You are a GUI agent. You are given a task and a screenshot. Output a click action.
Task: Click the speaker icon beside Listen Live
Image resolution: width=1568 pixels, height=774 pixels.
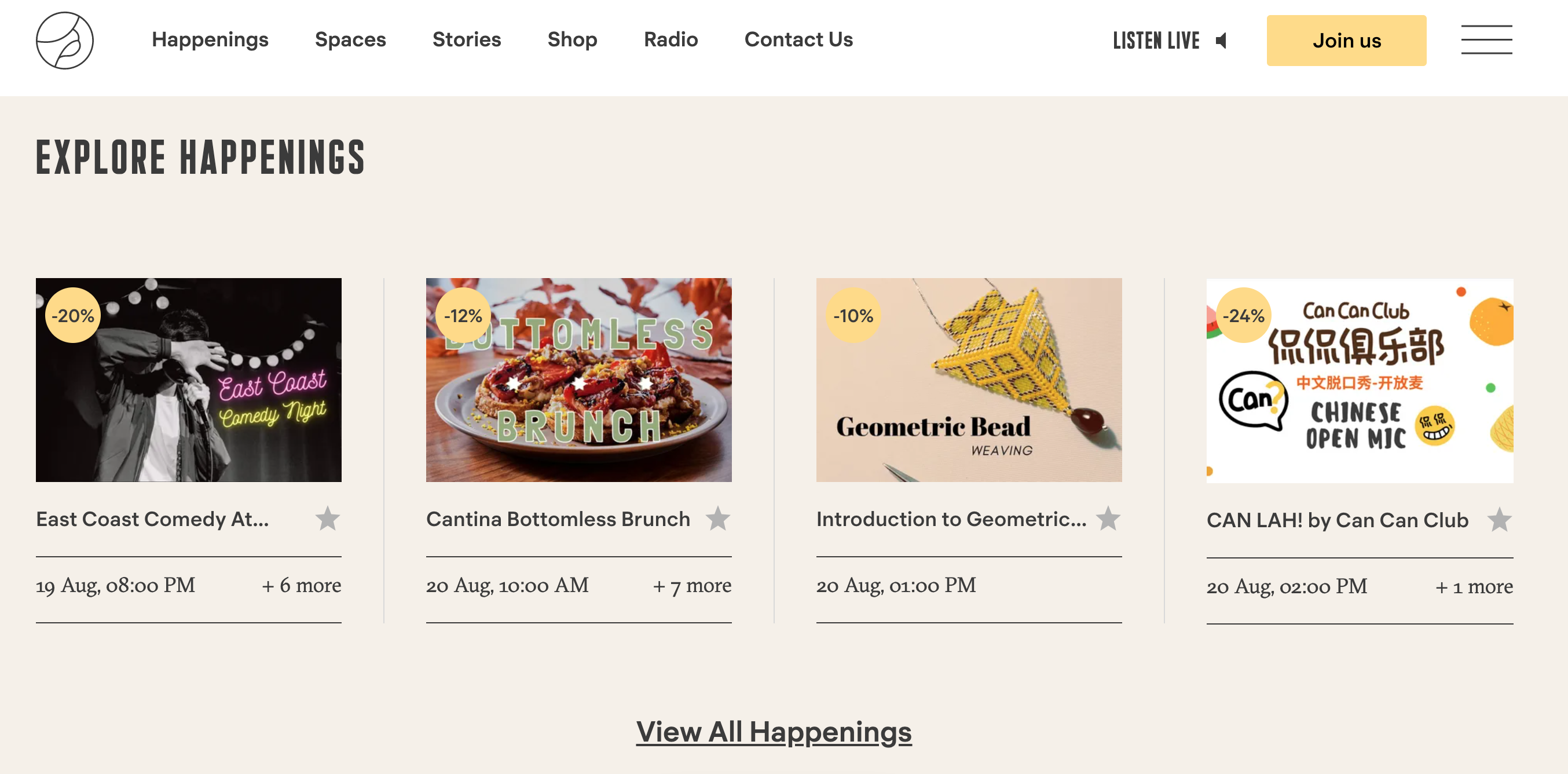tap(1221, 41)
